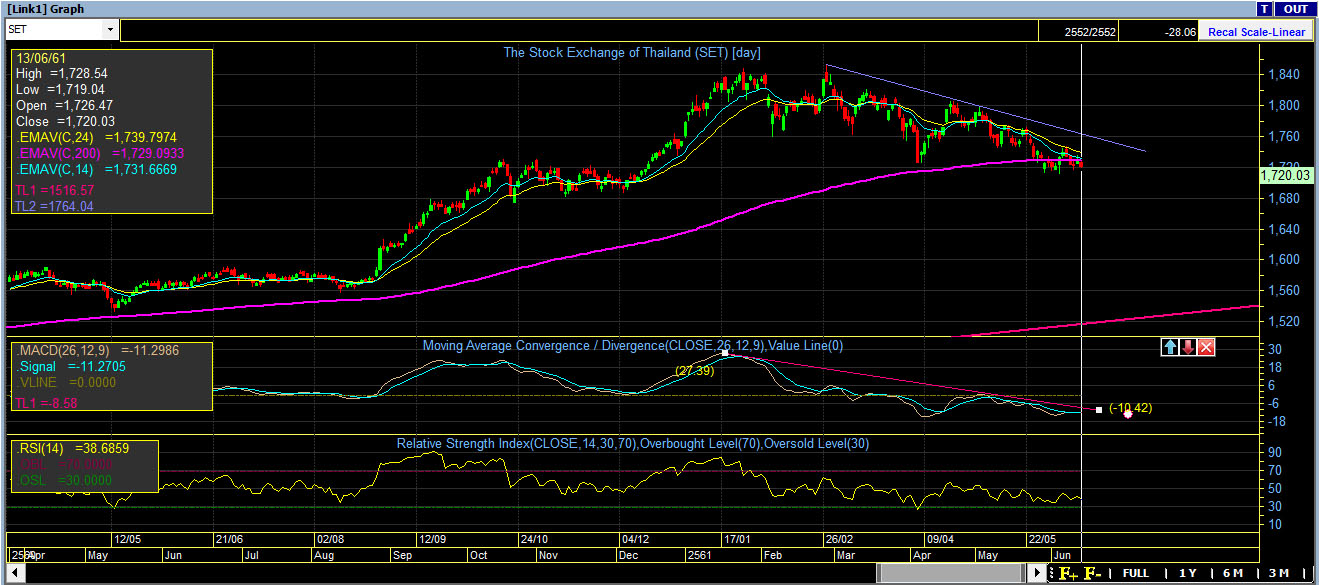The height and width of the screenshot is (585, 1319).
Task: Select the white trendline end handle on MACD
Action: tap(1099, 409)
